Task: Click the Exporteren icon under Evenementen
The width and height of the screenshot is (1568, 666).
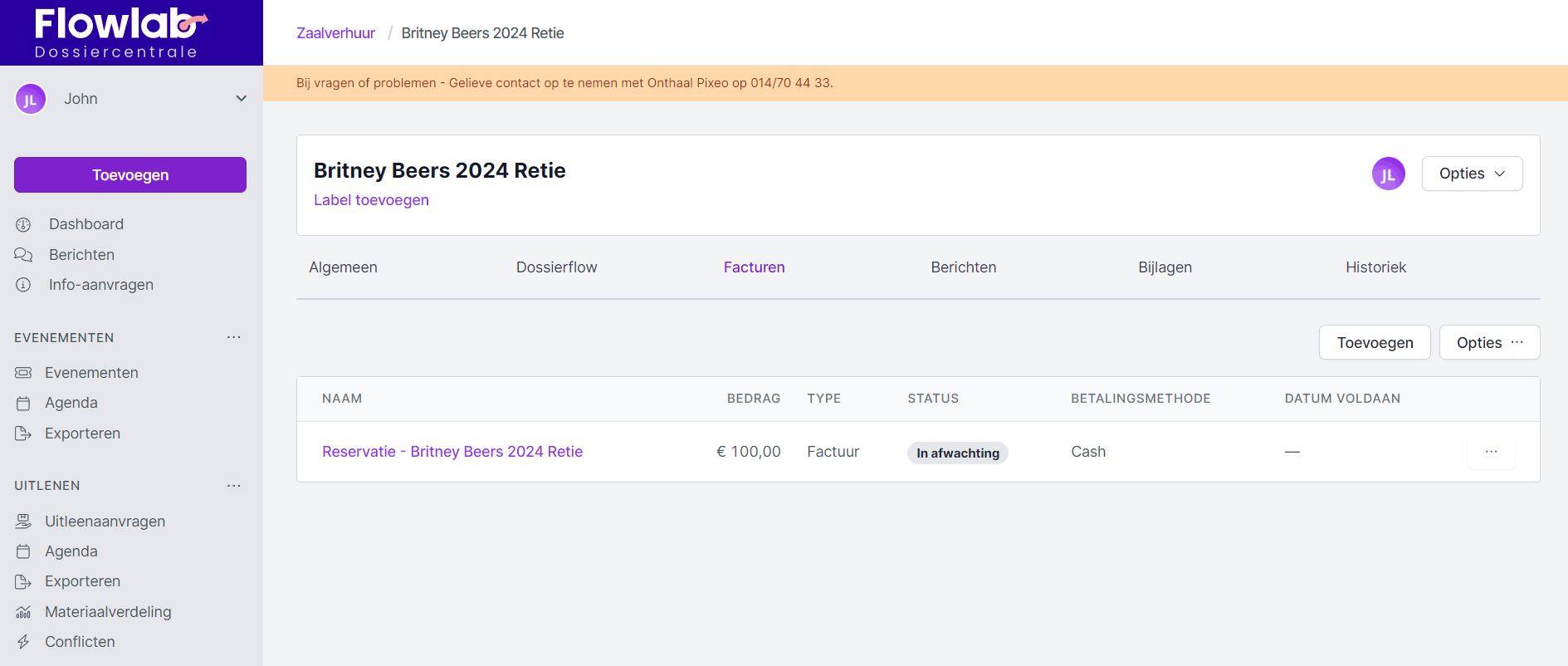Action: coord(23,433)
